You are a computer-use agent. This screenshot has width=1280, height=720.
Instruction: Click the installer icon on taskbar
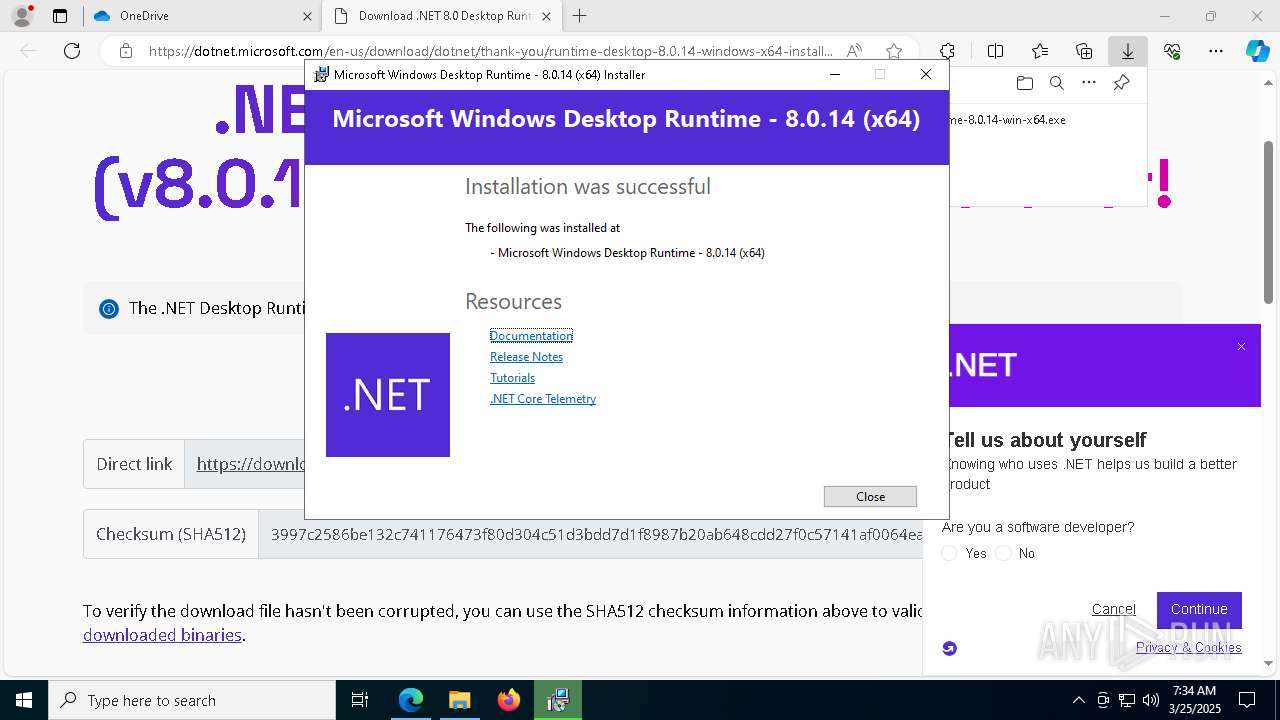coord(557,700)
